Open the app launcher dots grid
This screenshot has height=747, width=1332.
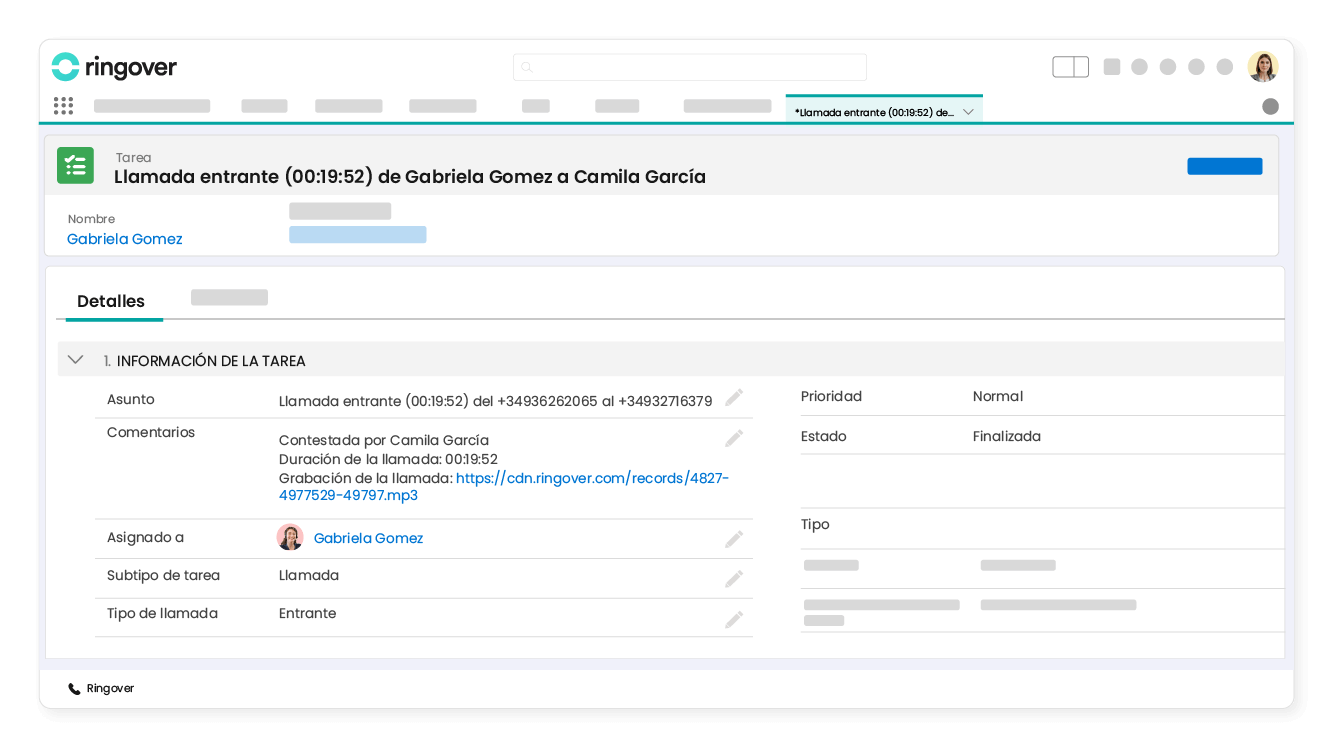point(63,106)
